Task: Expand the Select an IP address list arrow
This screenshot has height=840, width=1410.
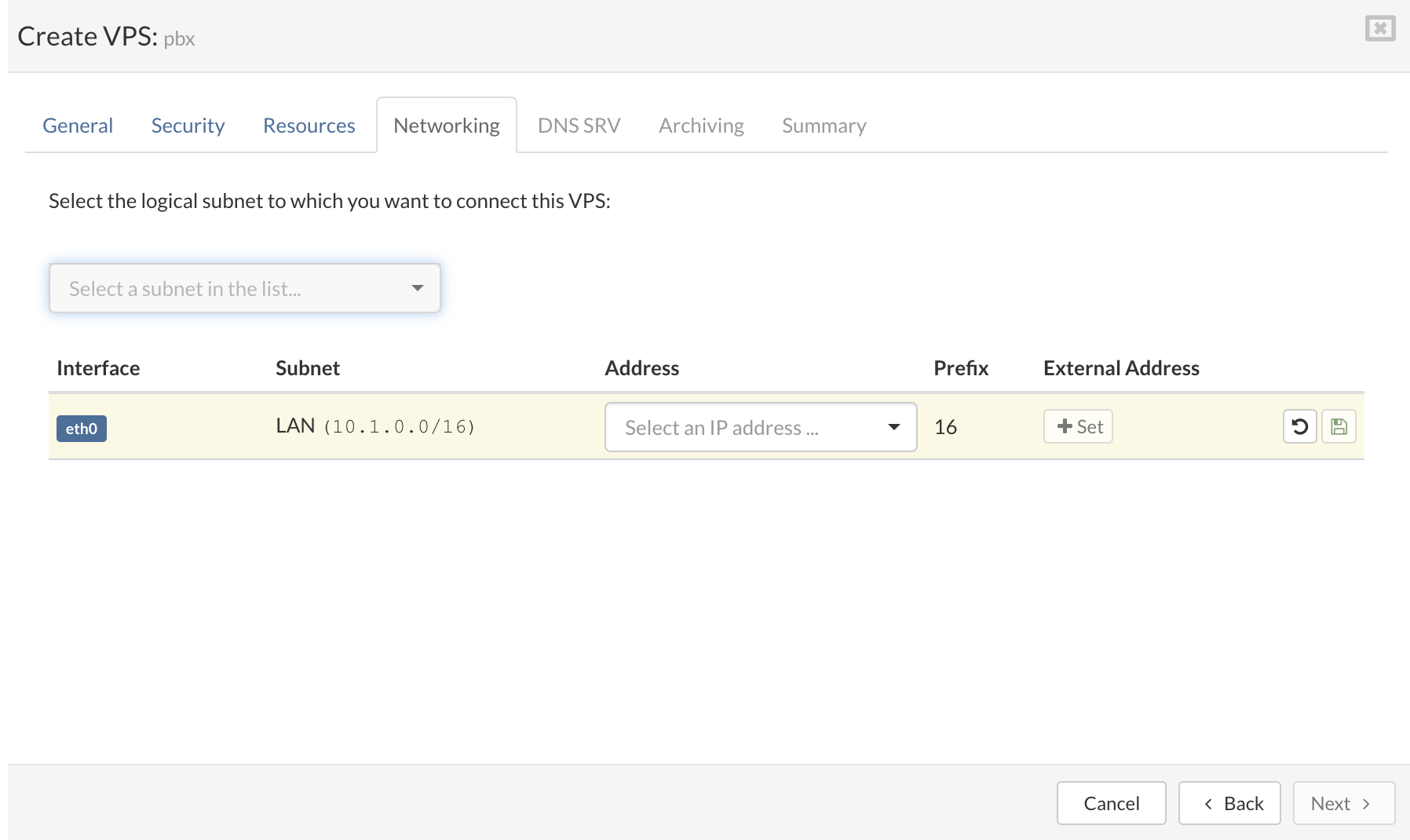Action: click(893, 428)
